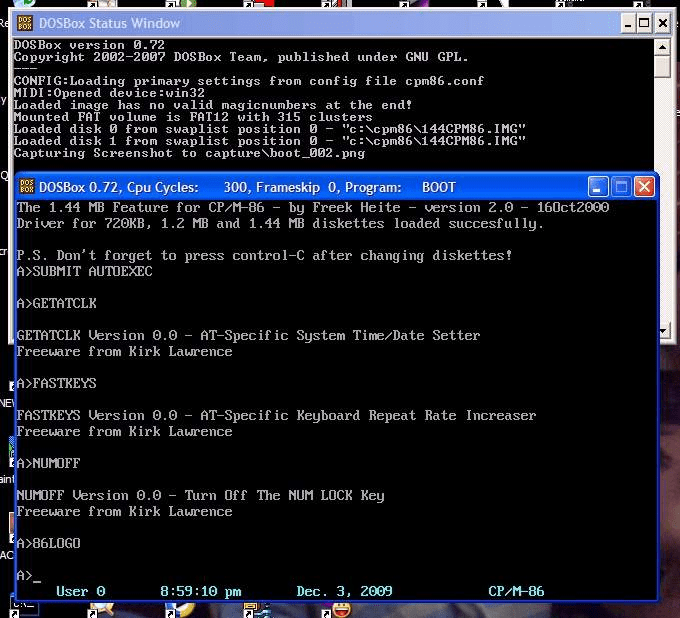Click the DOSBox Status Window title icon

pos(25,23)
